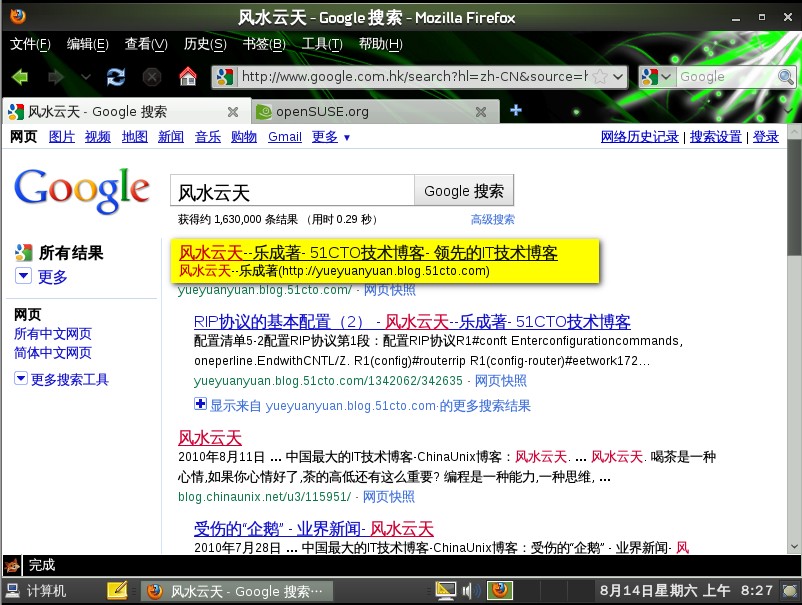
Task: Open the 风水云天 ChinaUnix result title
Action: click(210, 438)
